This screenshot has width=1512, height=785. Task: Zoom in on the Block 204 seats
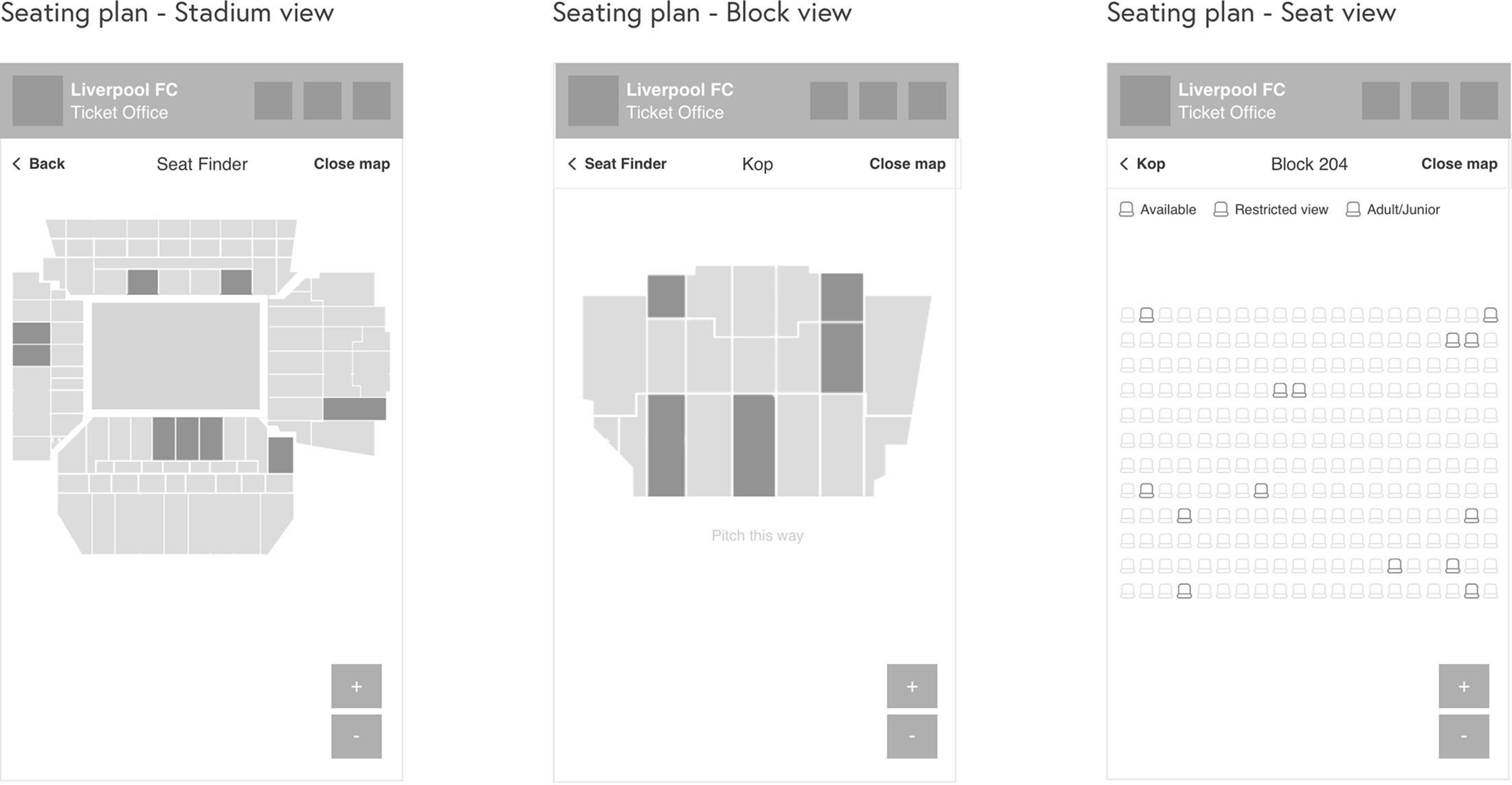coord(1463,685)
